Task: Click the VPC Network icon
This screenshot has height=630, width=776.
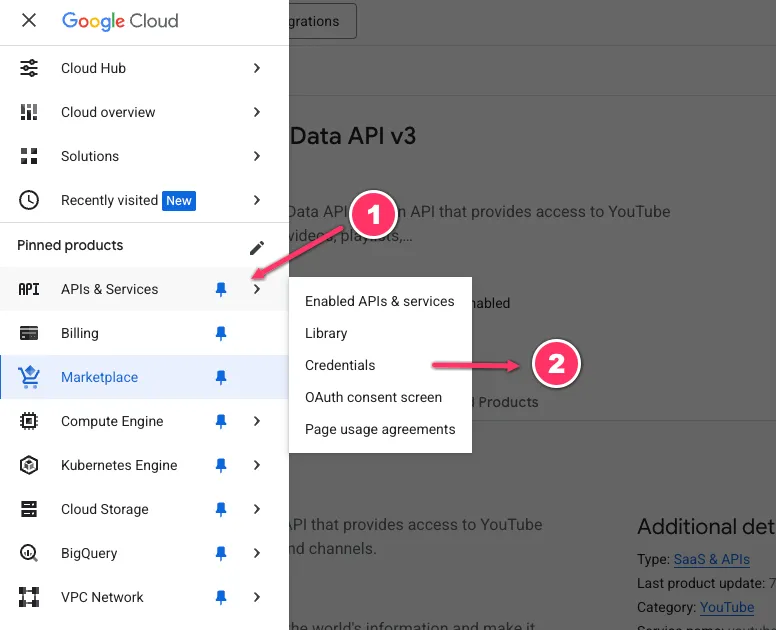Action: pos(29,597)
